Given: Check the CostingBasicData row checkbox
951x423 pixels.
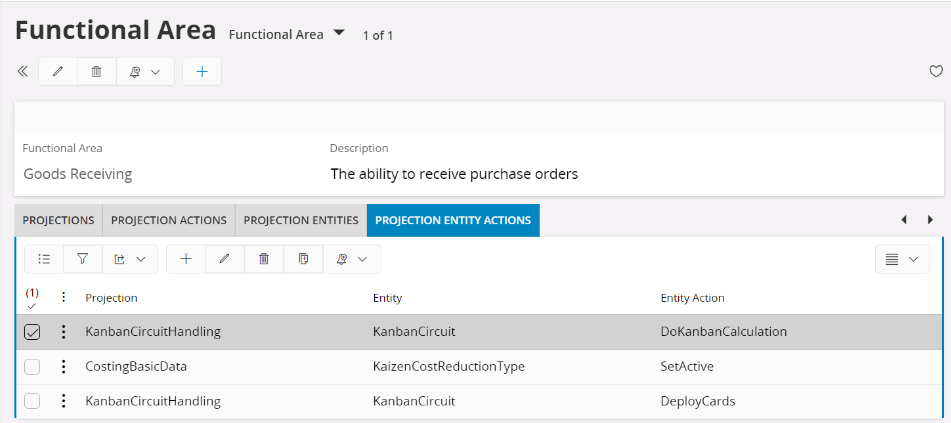Looking at the screenshot, I should (x=32, y=367).
